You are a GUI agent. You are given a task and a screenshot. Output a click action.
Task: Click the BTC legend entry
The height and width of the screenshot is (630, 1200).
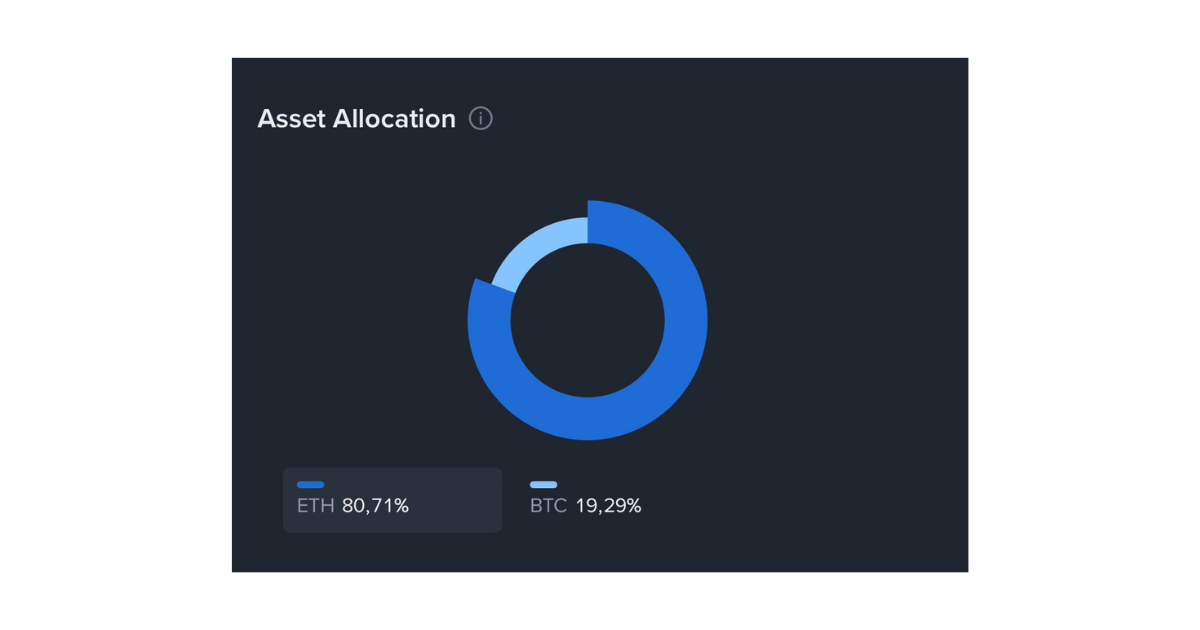coord(585,500)
